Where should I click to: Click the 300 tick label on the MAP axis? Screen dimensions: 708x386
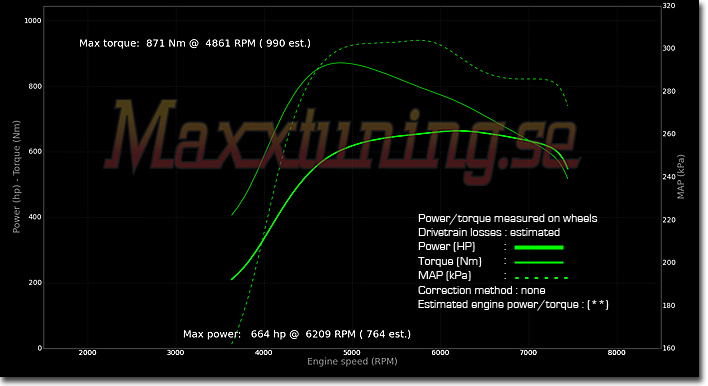(x=669, y=48)
